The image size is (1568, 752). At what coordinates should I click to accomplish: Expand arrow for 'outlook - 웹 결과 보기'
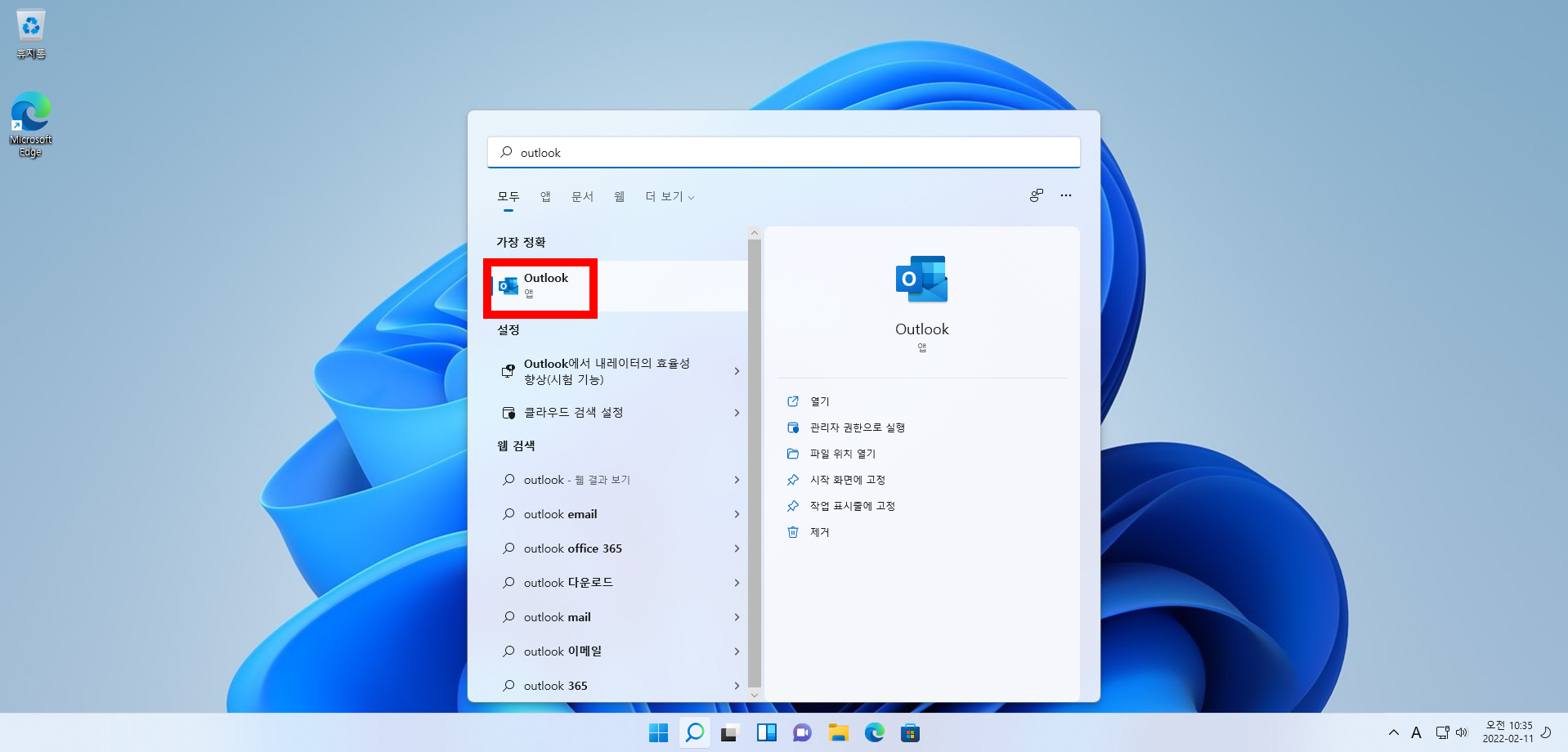(737, 480)
